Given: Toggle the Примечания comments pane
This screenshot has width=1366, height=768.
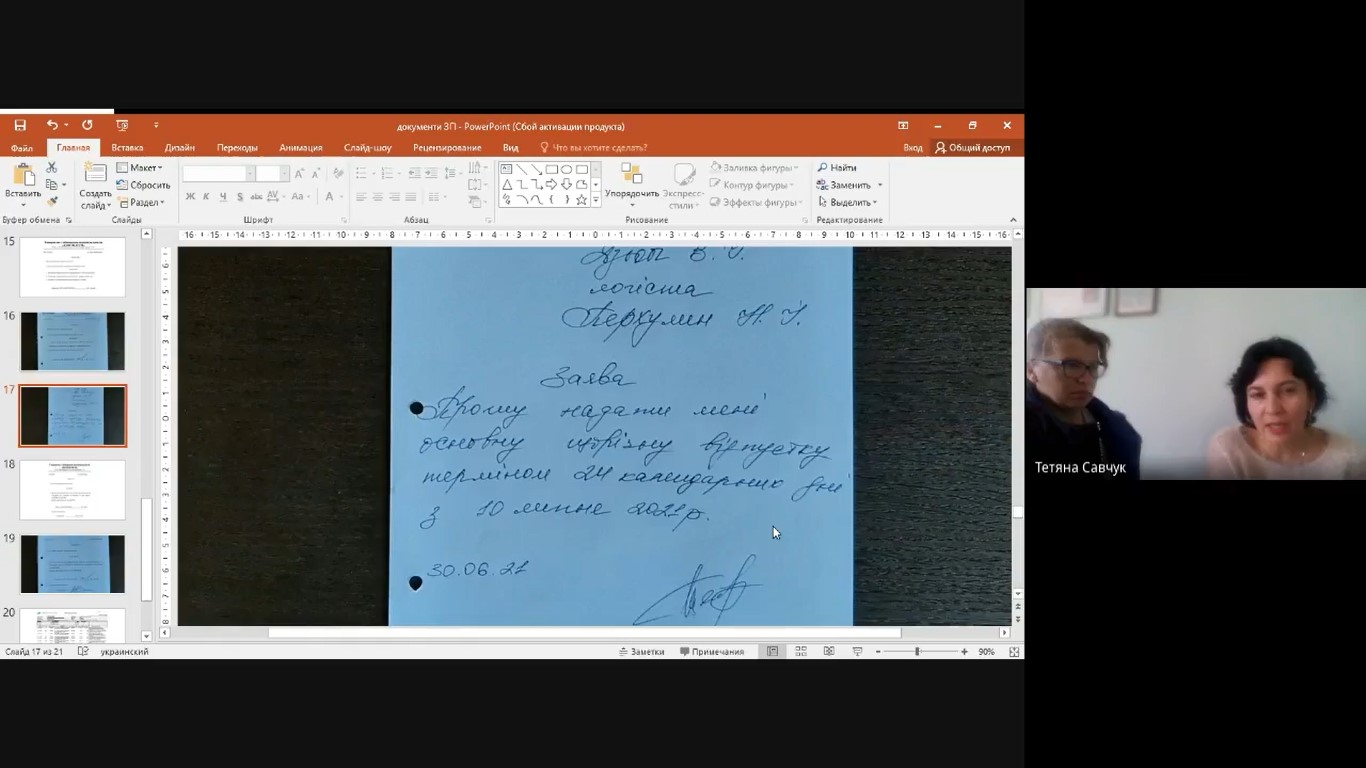Looking at the screenshot, I should 712,652.
